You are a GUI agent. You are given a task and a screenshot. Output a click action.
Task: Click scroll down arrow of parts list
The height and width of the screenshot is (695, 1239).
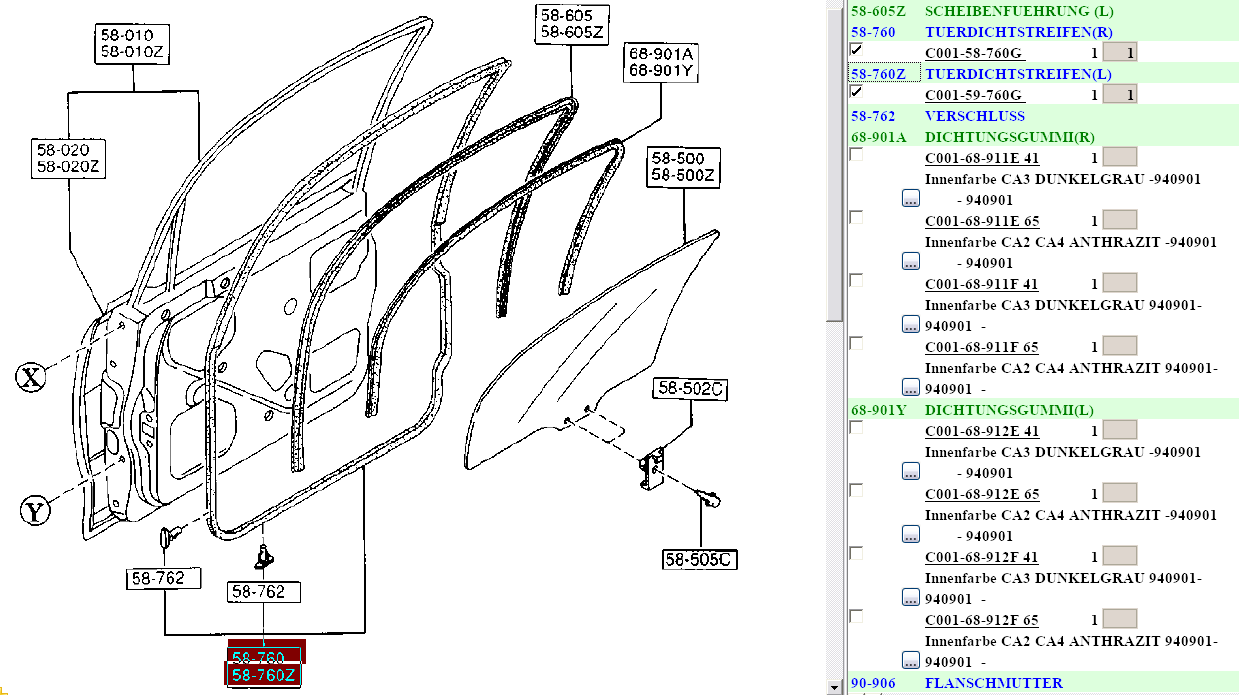tap(835, 686)
